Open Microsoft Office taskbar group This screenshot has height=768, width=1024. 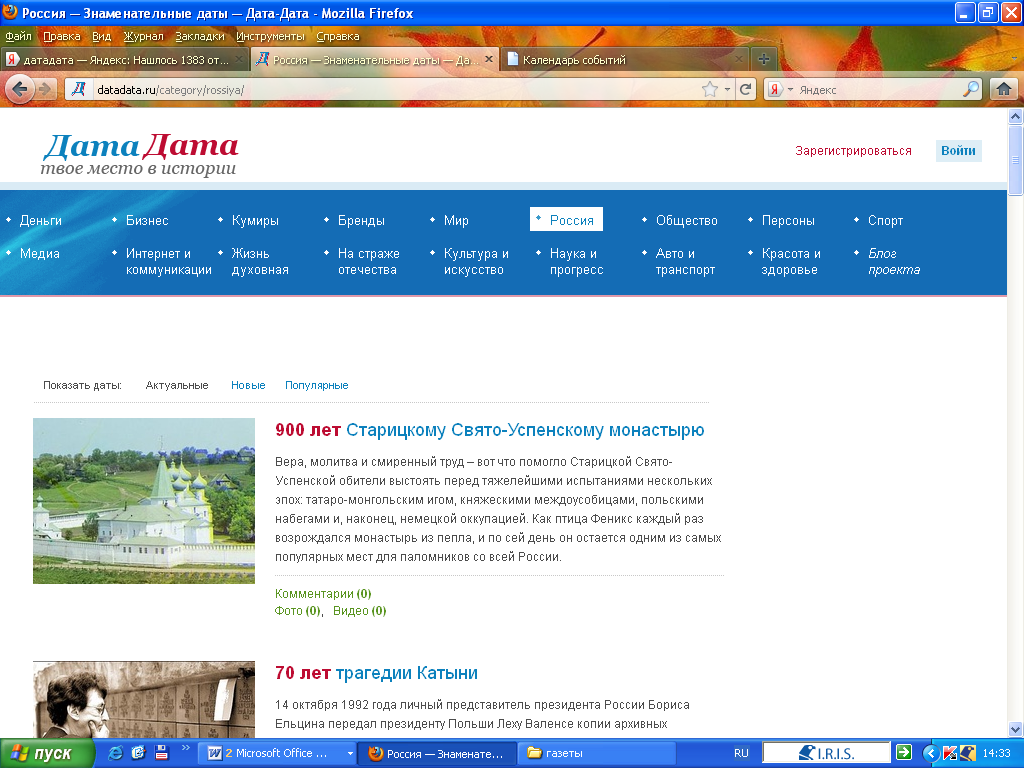coord(277,753)
